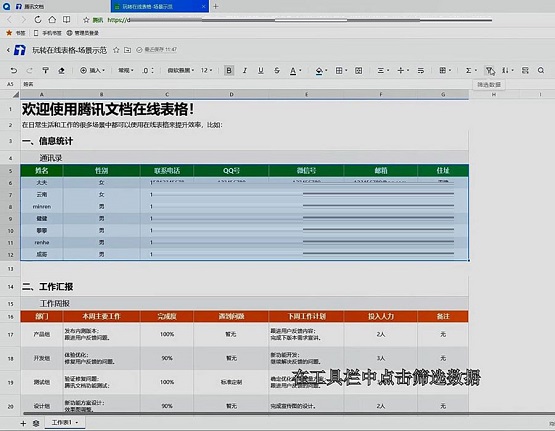Star the document as favorite

116,50
